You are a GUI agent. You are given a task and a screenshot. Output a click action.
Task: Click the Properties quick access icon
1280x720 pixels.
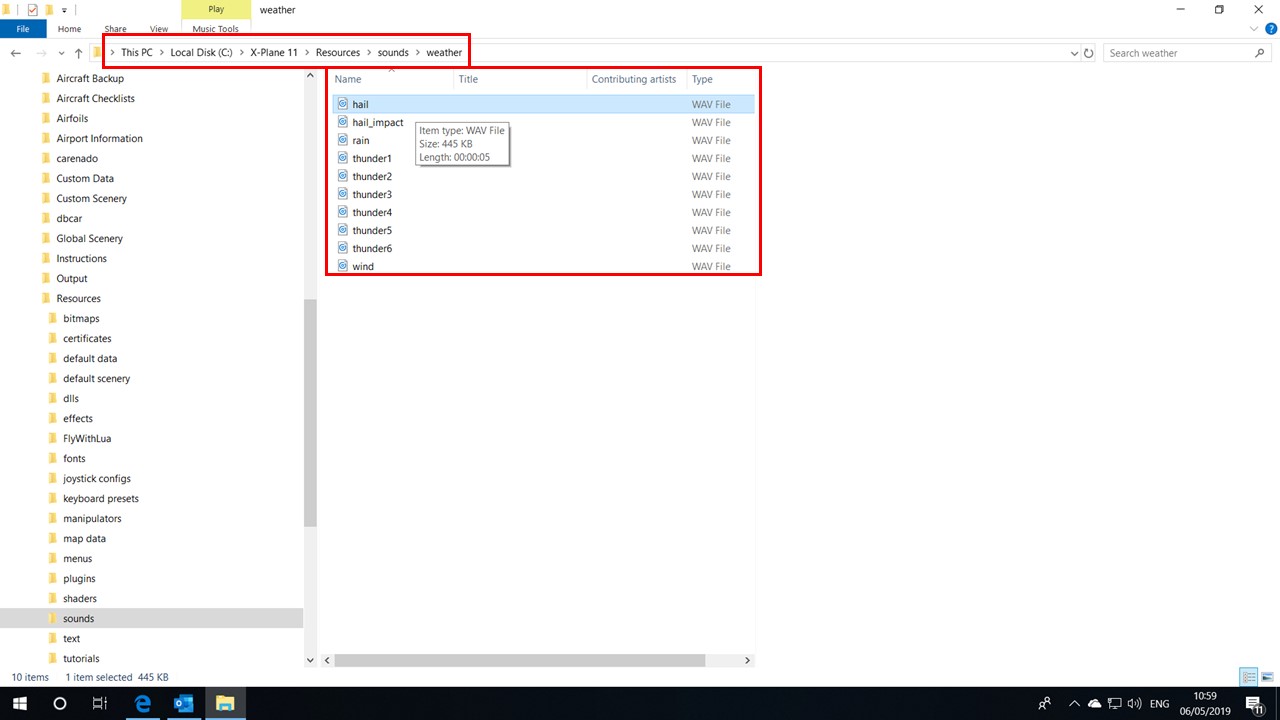pos(32,10)
